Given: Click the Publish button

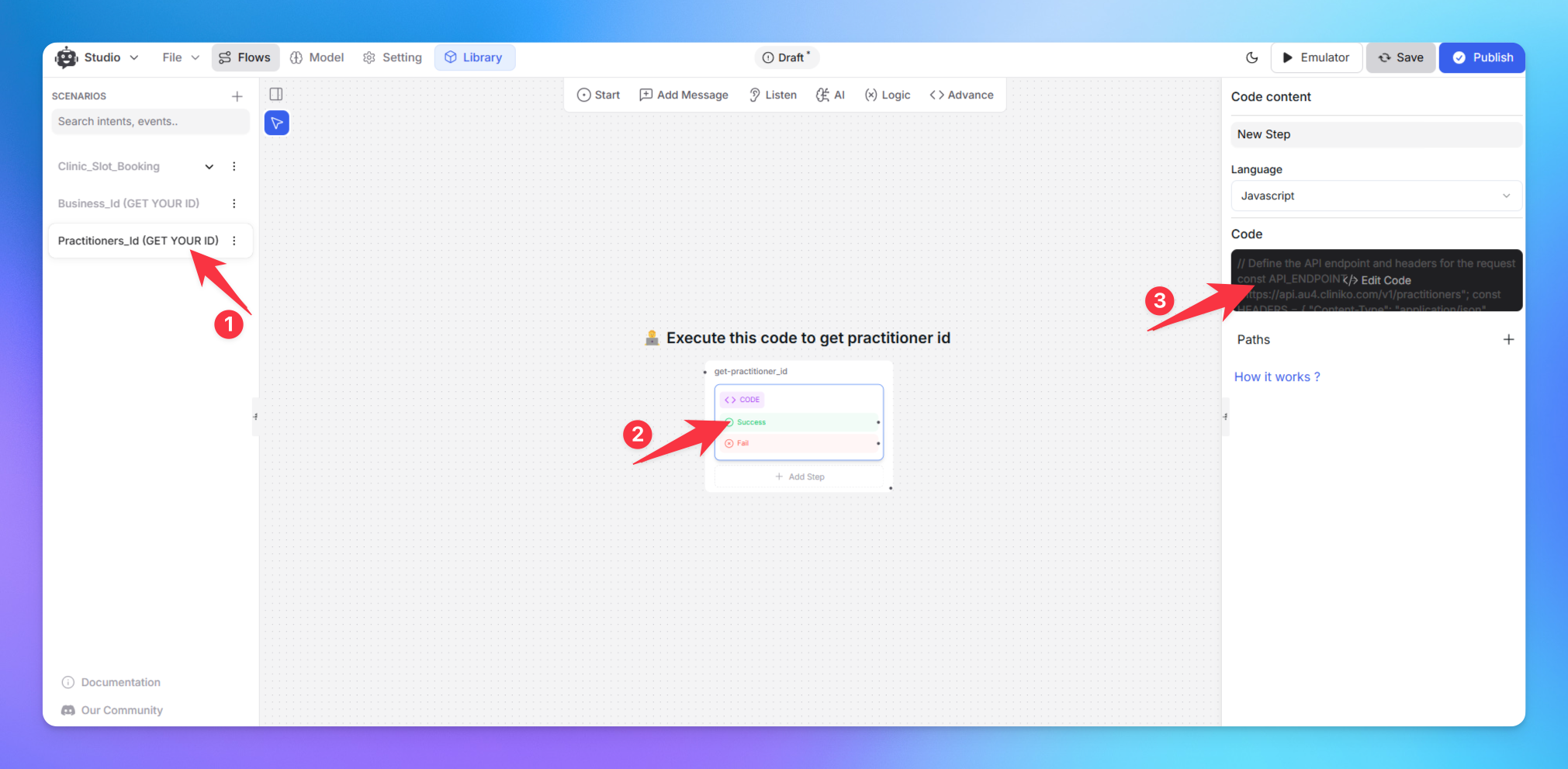Looking at the screenshot, I should [1482, 57].
